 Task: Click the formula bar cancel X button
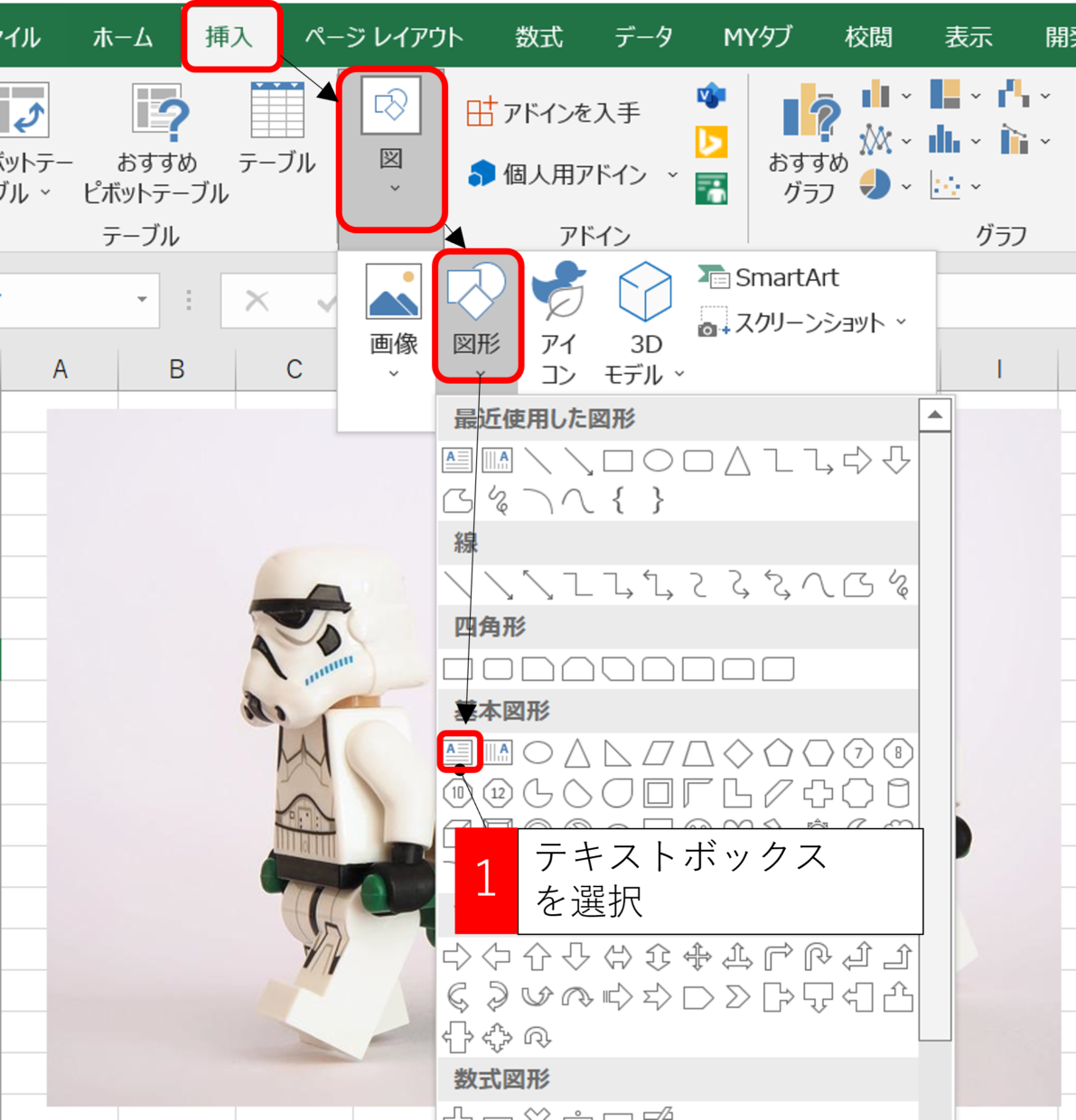(x=257, y=300)
